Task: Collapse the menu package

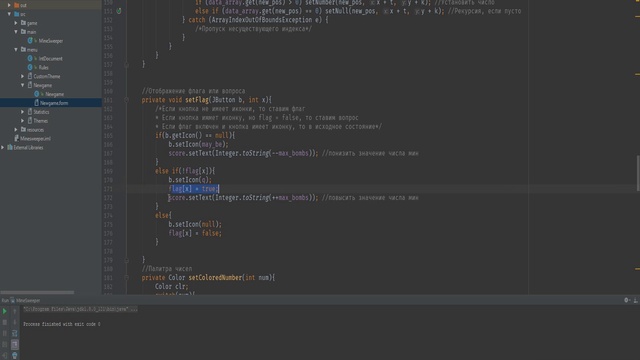Action: pos(16,49)
